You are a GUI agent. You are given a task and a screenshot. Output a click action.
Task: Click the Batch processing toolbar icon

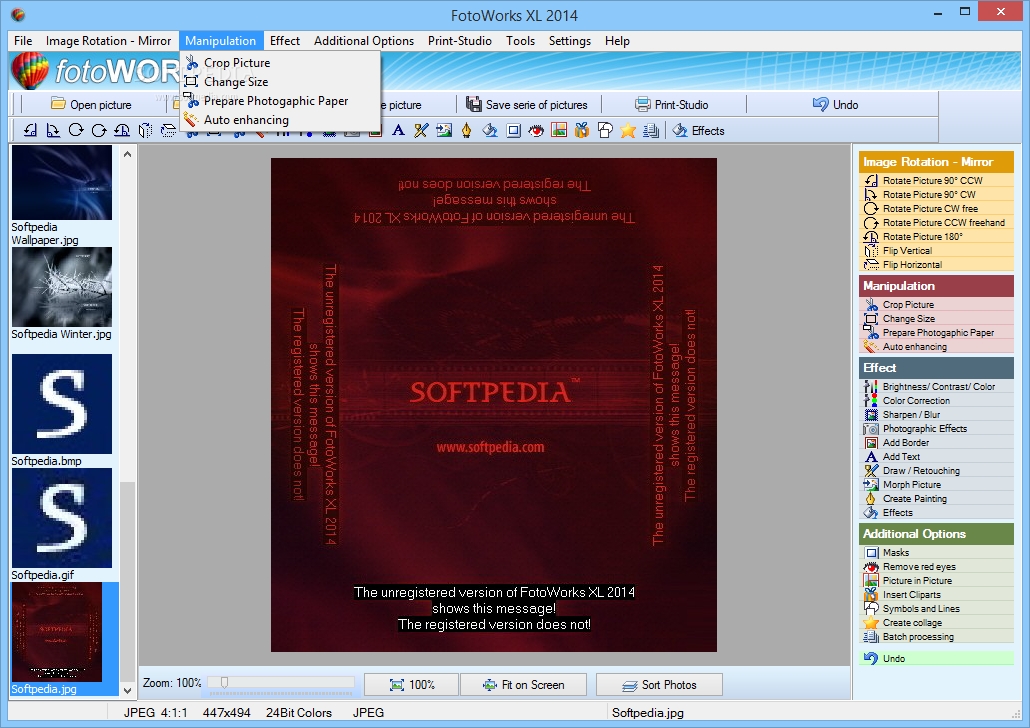pos(651,130)
